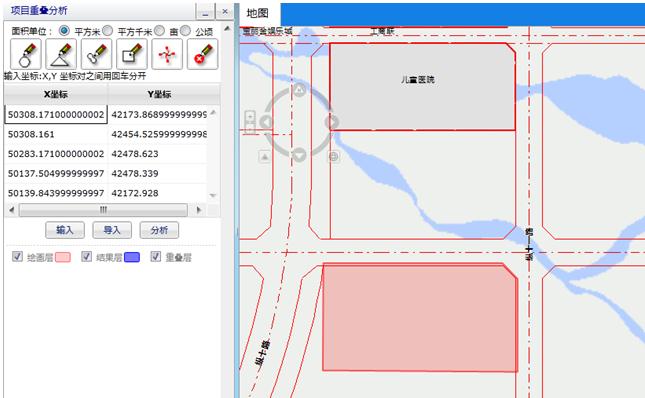645x398 pixels.
Task: Open the blue 结果层 color swatch
Action: [x=132, y=257]
